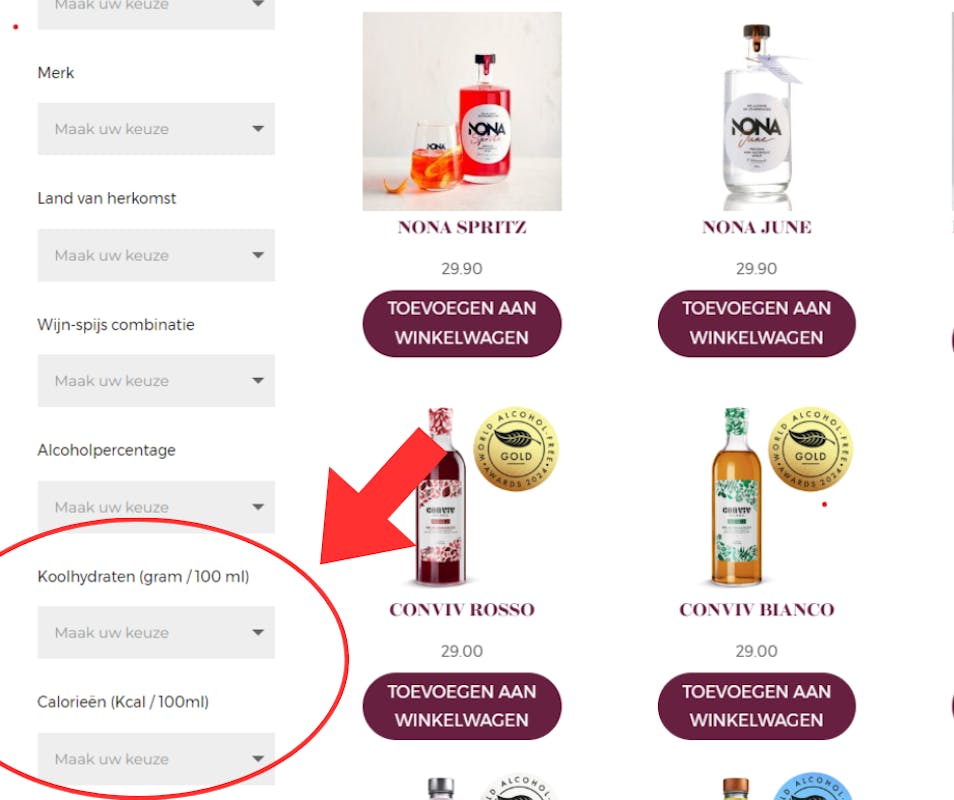Viewport: 954px width, 800px height.
Task: Add Conviv Bianco to the cart
Action: (x=756, y=706)
